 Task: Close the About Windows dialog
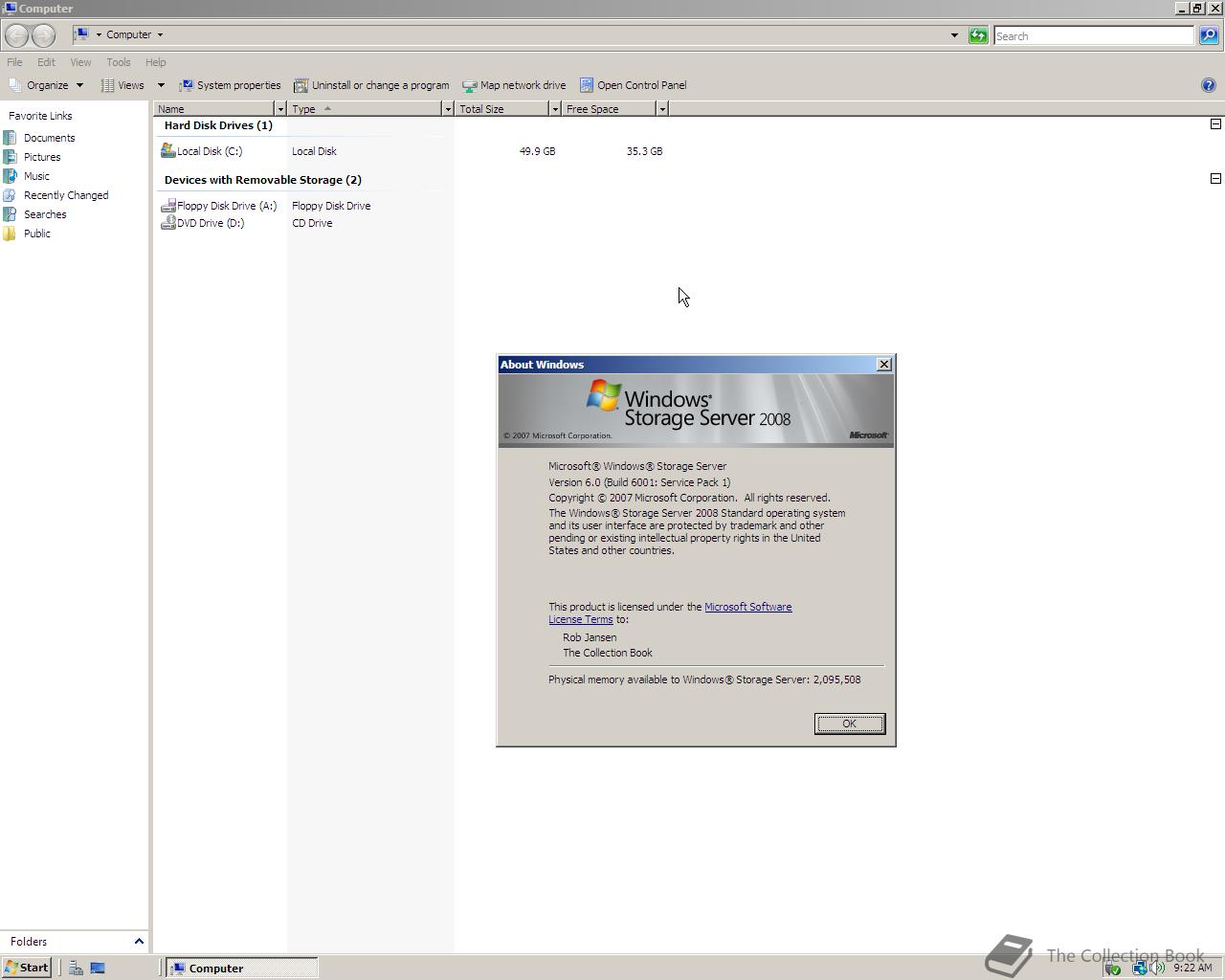884,365
